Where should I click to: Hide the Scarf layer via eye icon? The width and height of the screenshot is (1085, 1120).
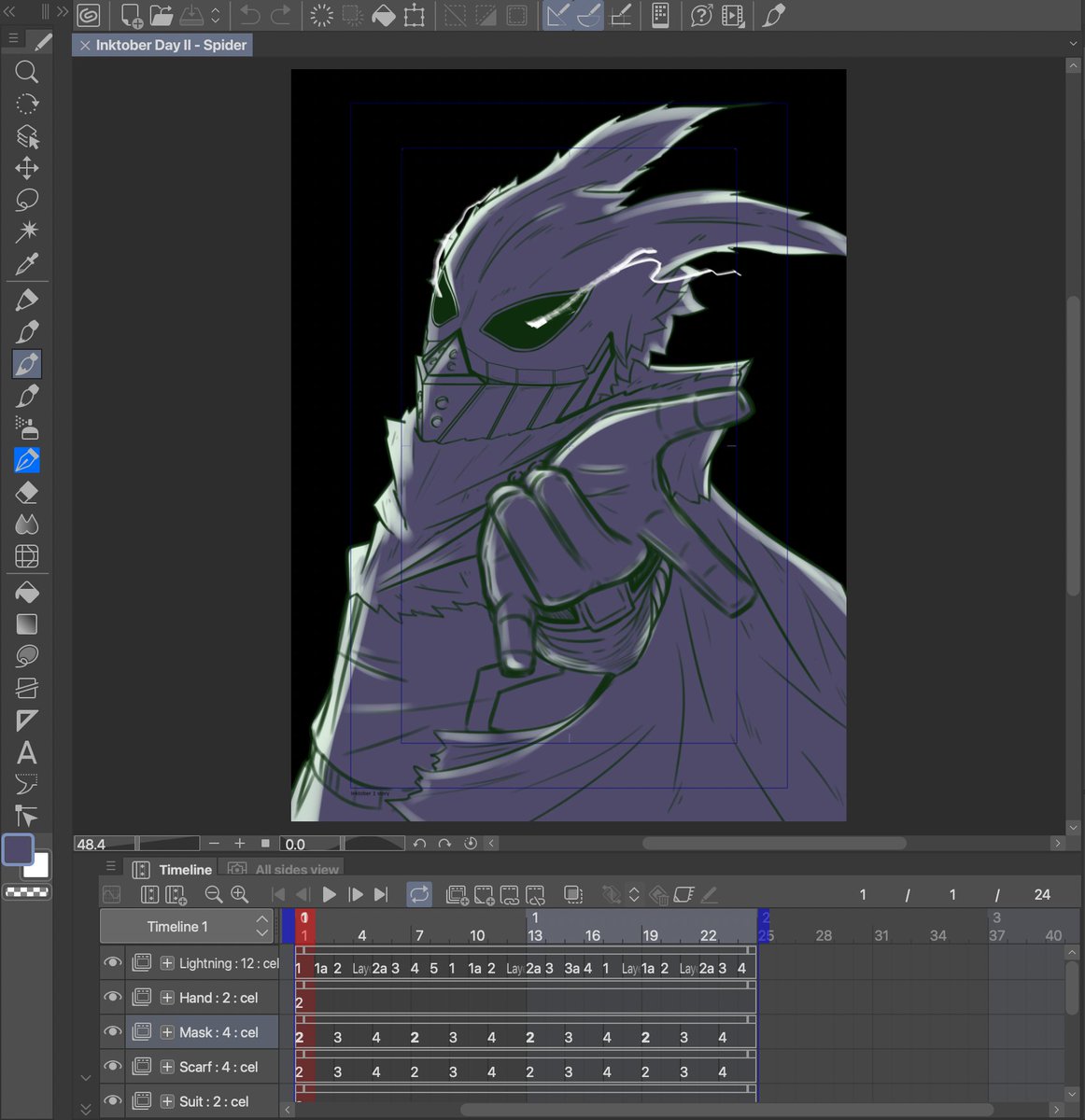click(113, 1067)
